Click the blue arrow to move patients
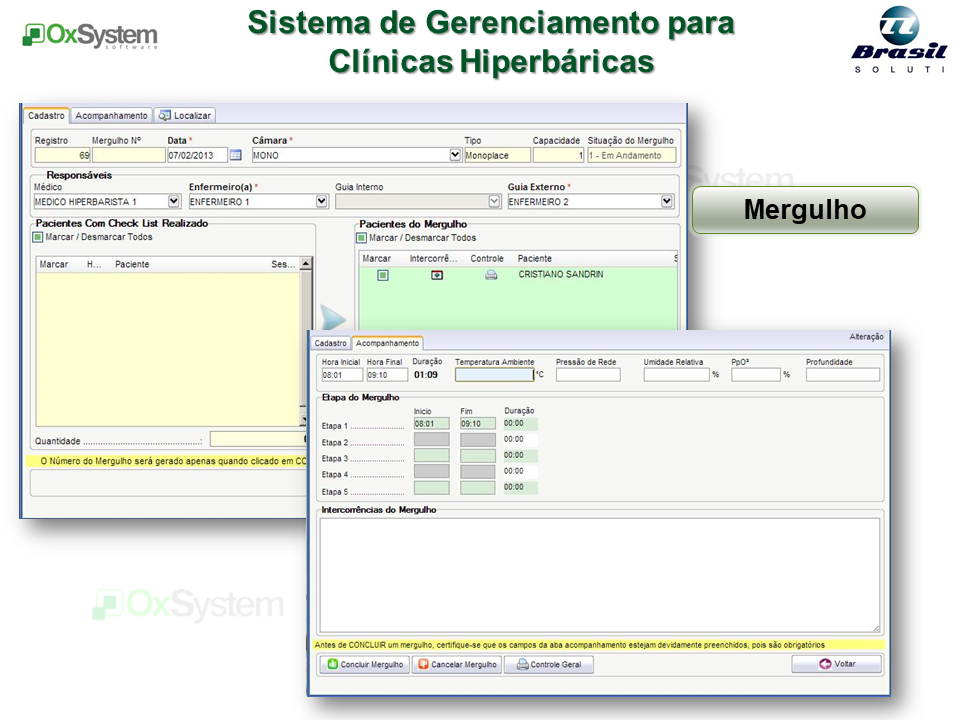This screenshot has width=960, height=720. 333,319
